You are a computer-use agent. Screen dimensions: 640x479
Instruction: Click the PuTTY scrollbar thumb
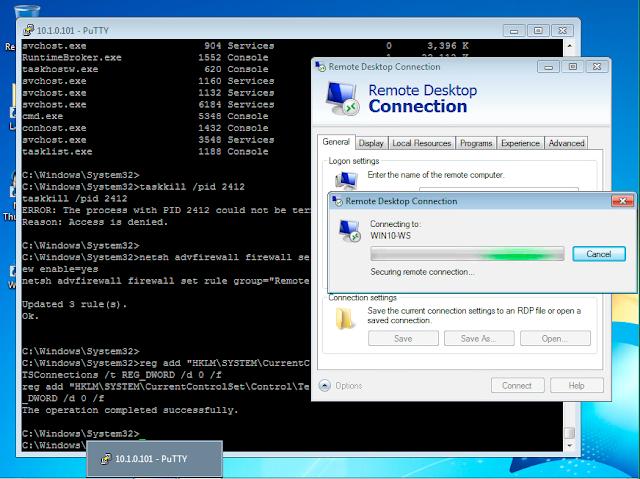(x=569, y=432)
